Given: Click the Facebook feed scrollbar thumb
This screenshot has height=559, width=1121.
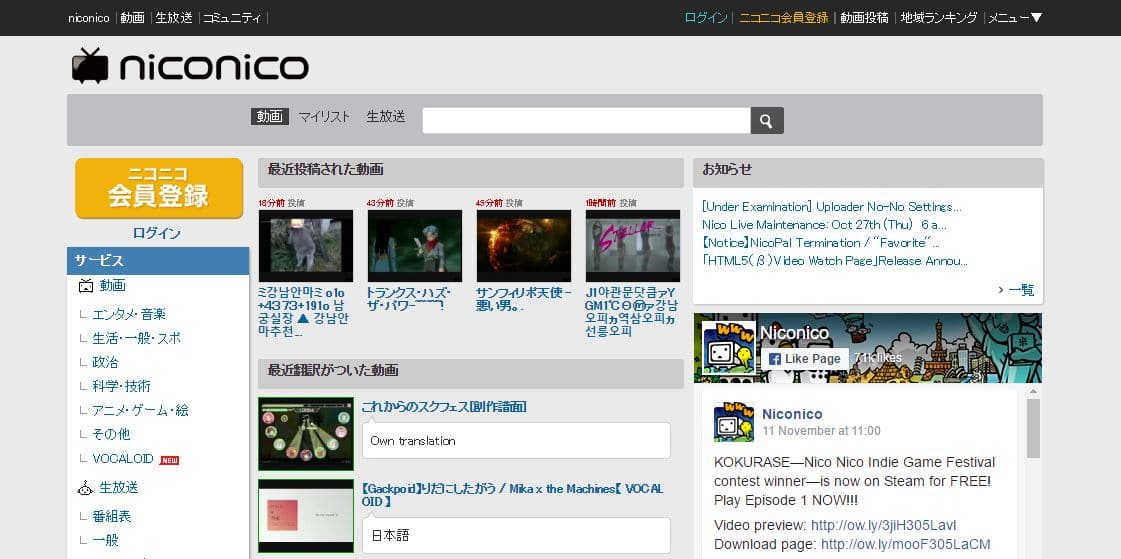Looking at the screenshot, I should 1033,428.
